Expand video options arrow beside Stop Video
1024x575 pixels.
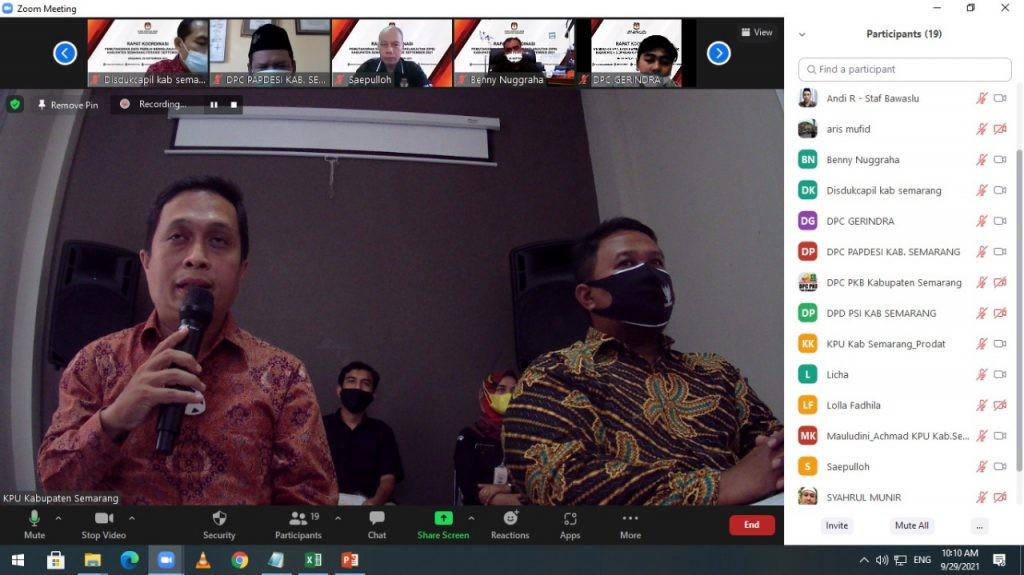(131, 518)
